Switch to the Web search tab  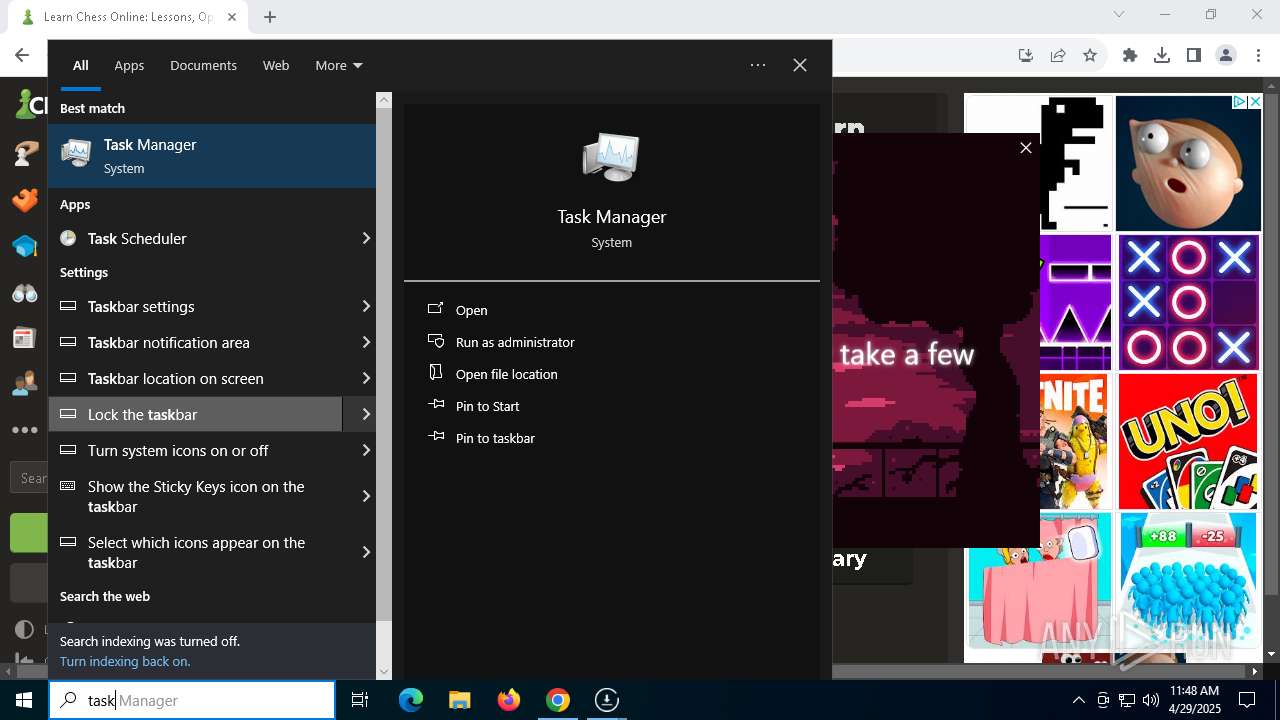click(x=276, y=65)
